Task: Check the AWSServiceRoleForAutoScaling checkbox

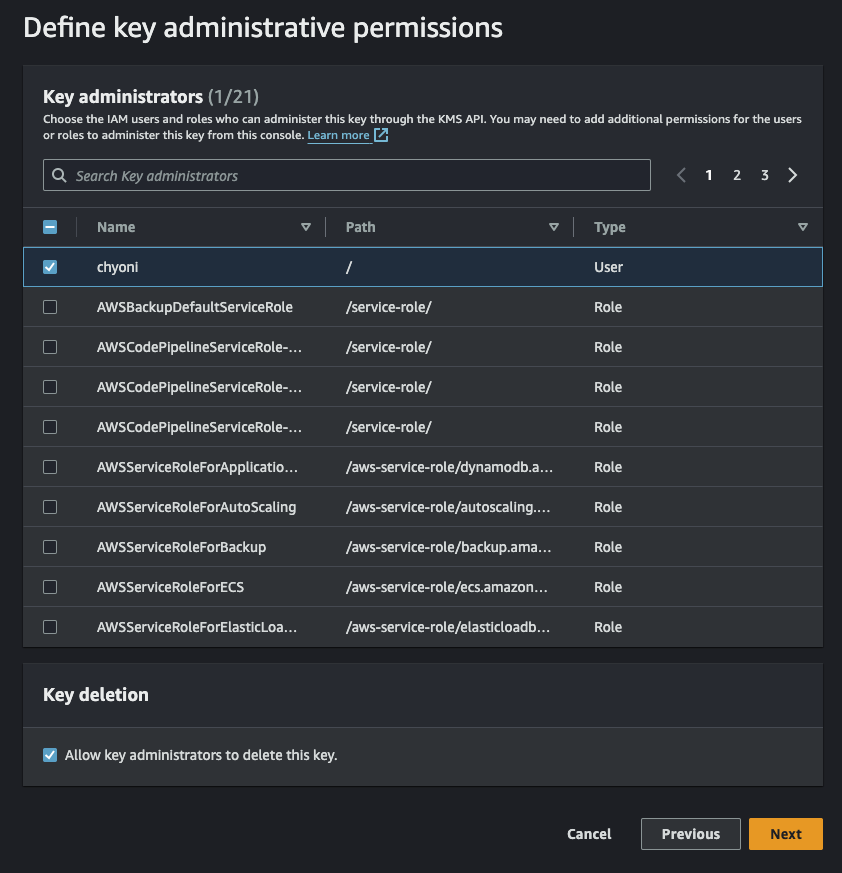Action: tap(50, 507)
